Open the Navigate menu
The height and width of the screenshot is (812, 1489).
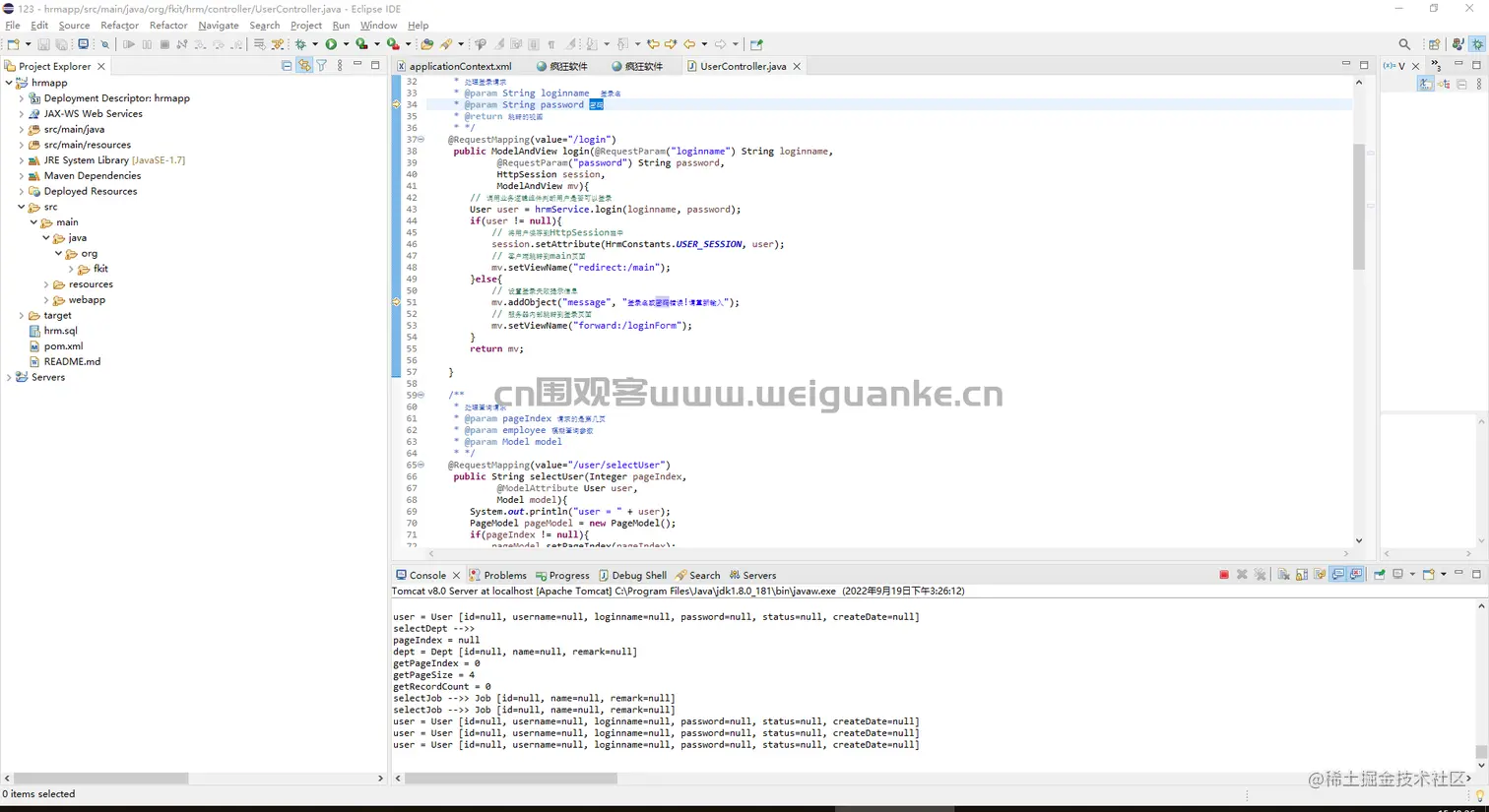tap(219, 26)
